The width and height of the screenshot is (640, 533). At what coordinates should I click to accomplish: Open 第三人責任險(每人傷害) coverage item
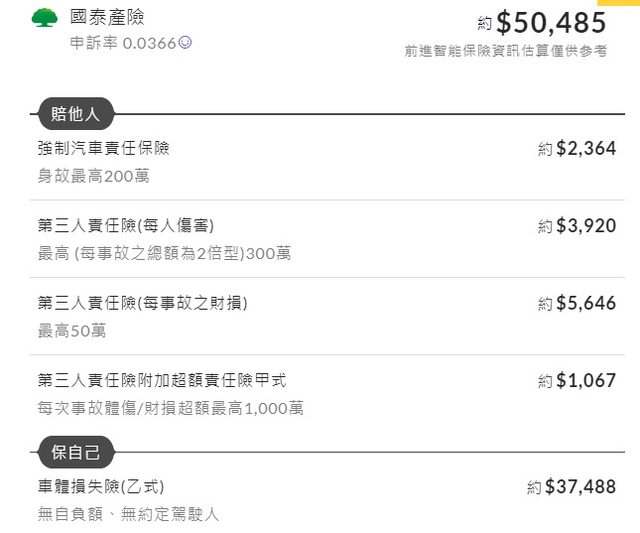[x=126, y=225]
